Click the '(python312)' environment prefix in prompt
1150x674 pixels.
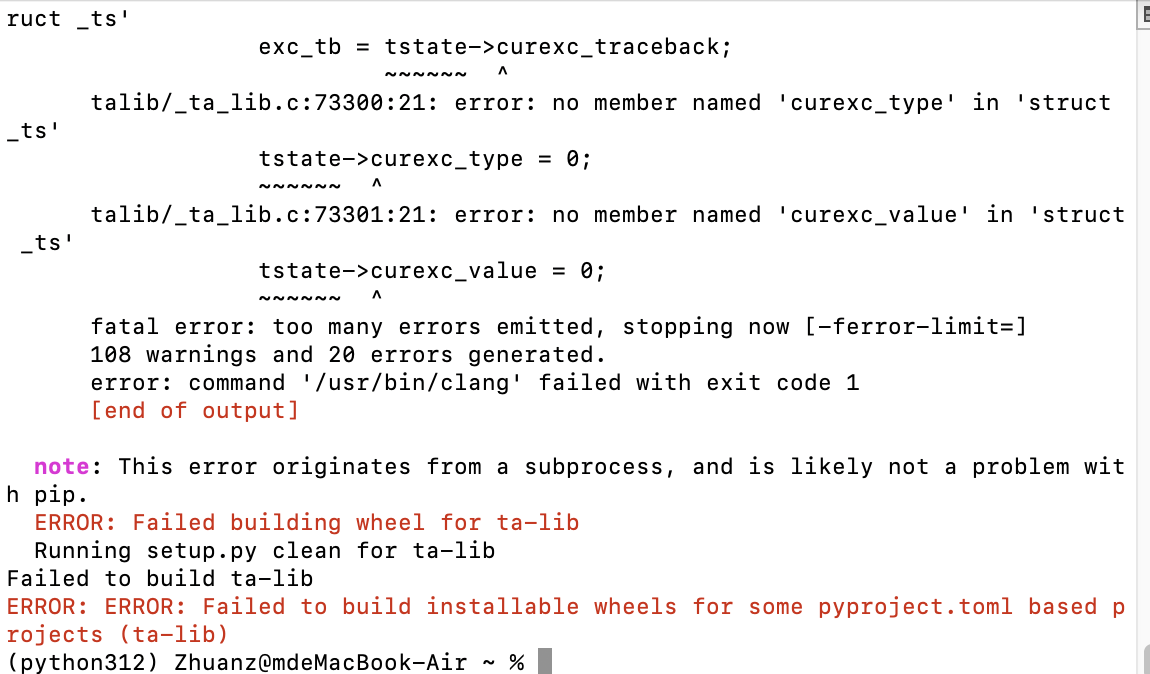(x=82, y=662)
